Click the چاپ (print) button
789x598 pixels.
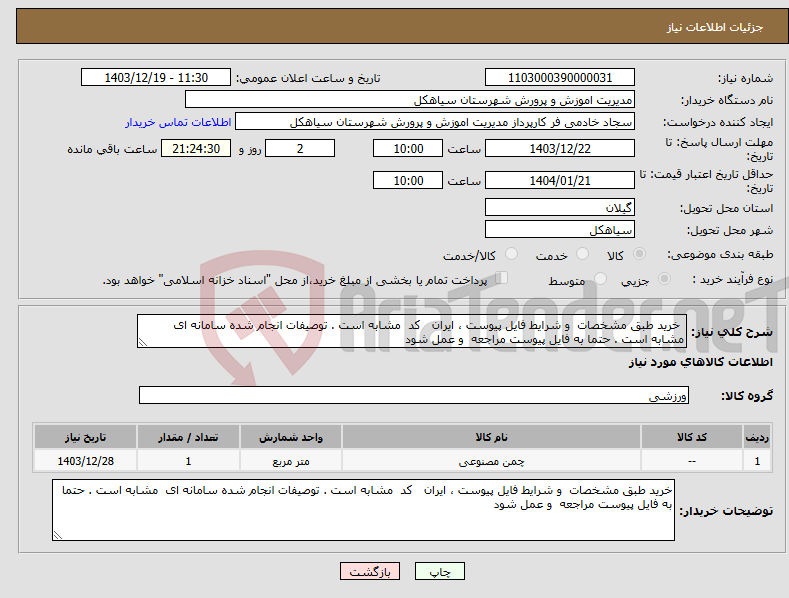coord(439,571)
